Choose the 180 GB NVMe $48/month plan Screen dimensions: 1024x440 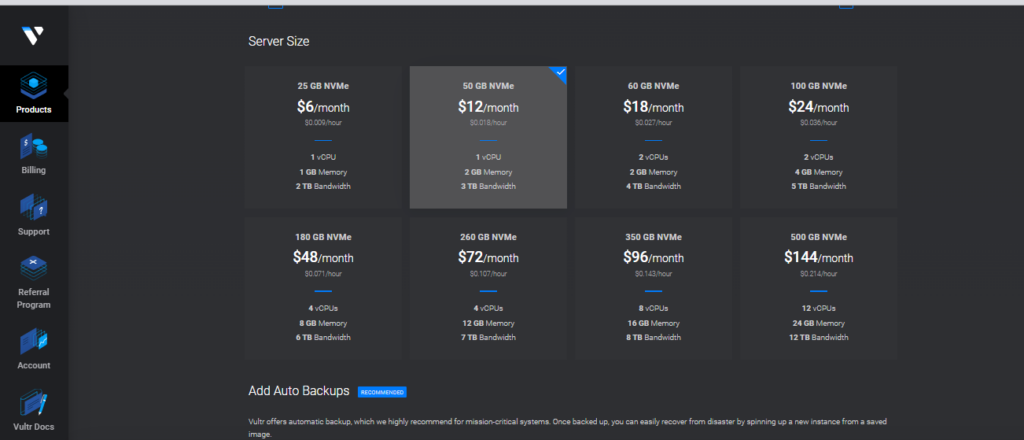click(323, 289)
